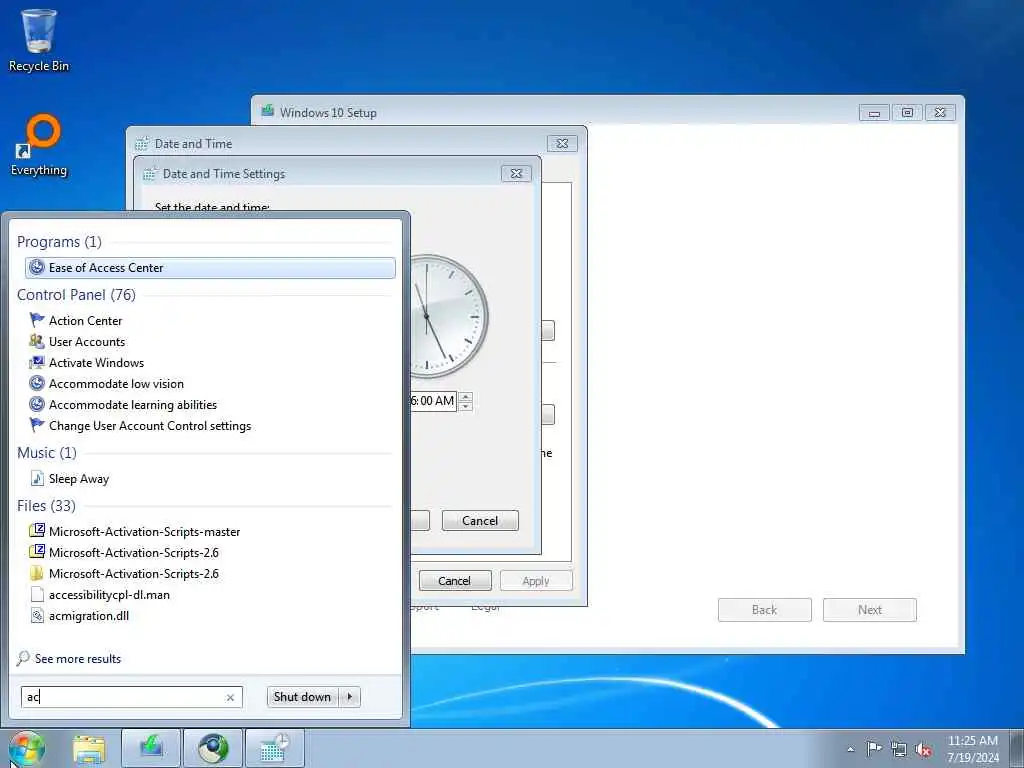Open Windows Explorer from taskbar
1024x768 pixels.
point(89,748)
